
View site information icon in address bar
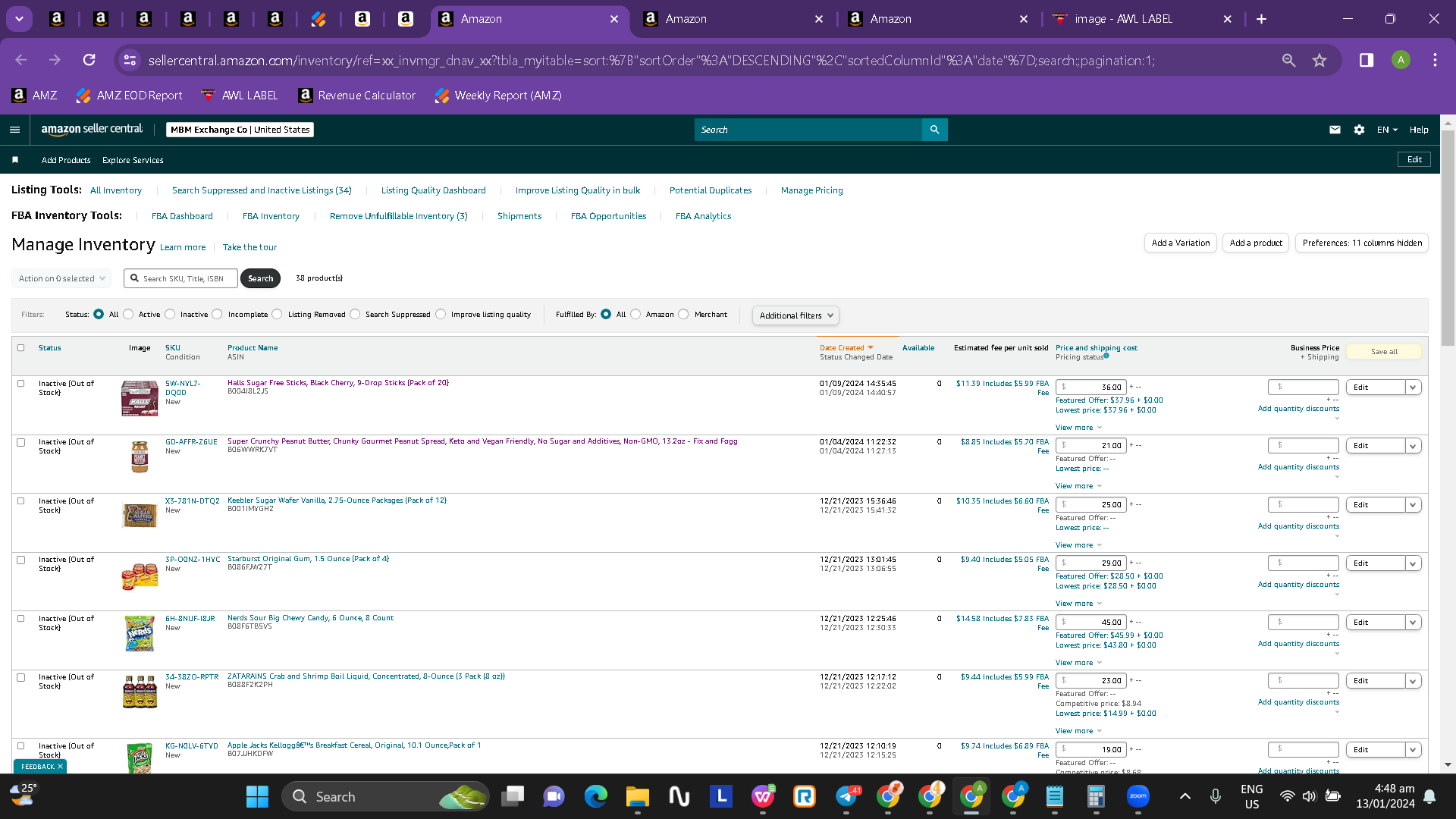[130, 60]
